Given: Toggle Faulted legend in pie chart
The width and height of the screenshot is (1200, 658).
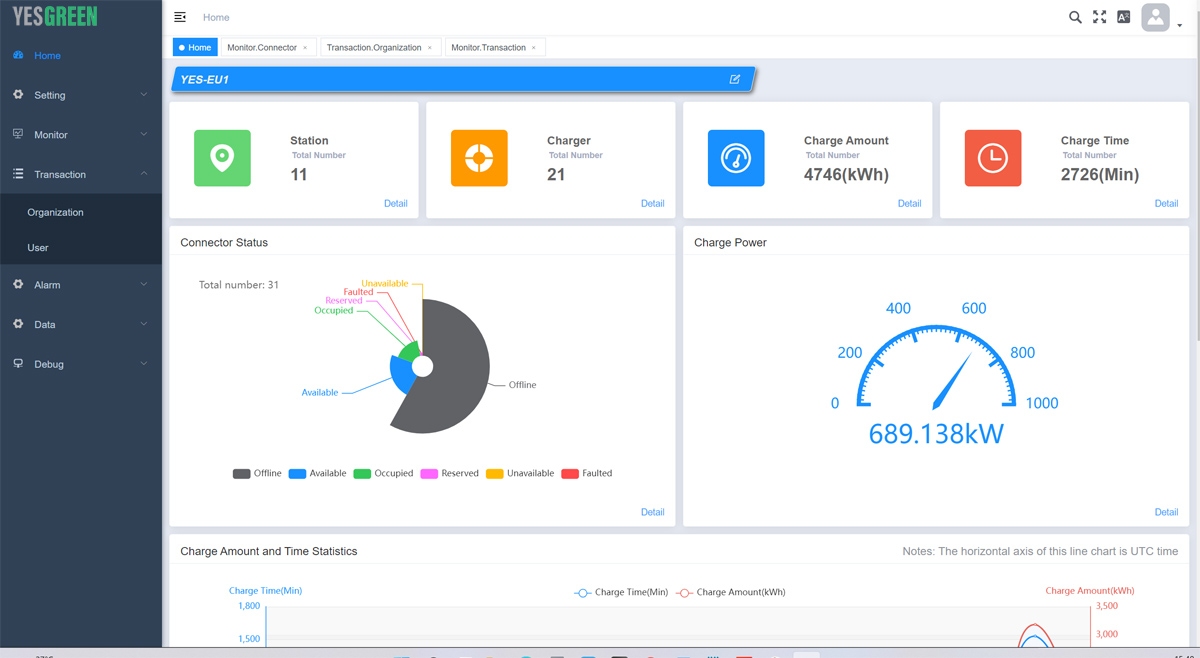Looking at the screenshot, I should pos(587,473).
